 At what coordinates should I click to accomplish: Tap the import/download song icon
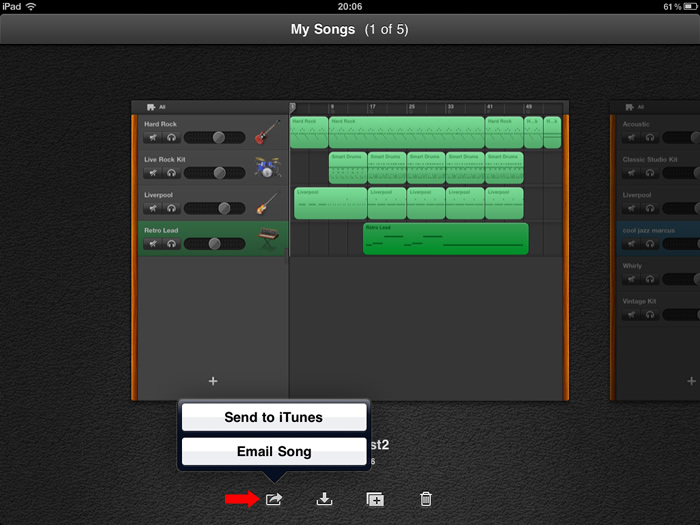(x=324, y=499)
